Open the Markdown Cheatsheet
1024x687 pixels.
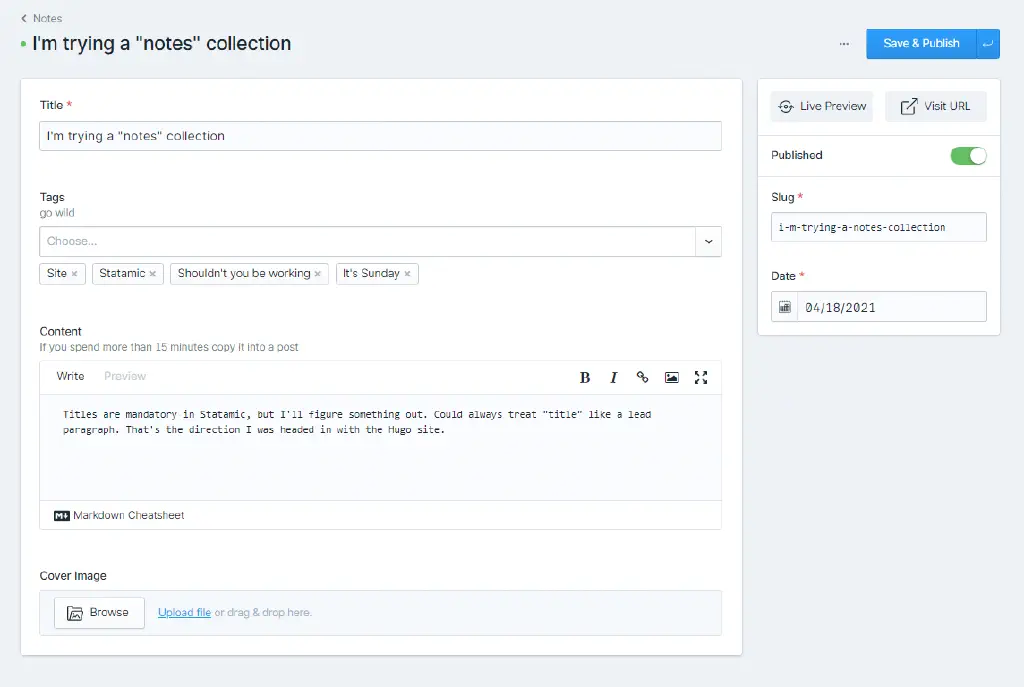click(x=119, y=515)
